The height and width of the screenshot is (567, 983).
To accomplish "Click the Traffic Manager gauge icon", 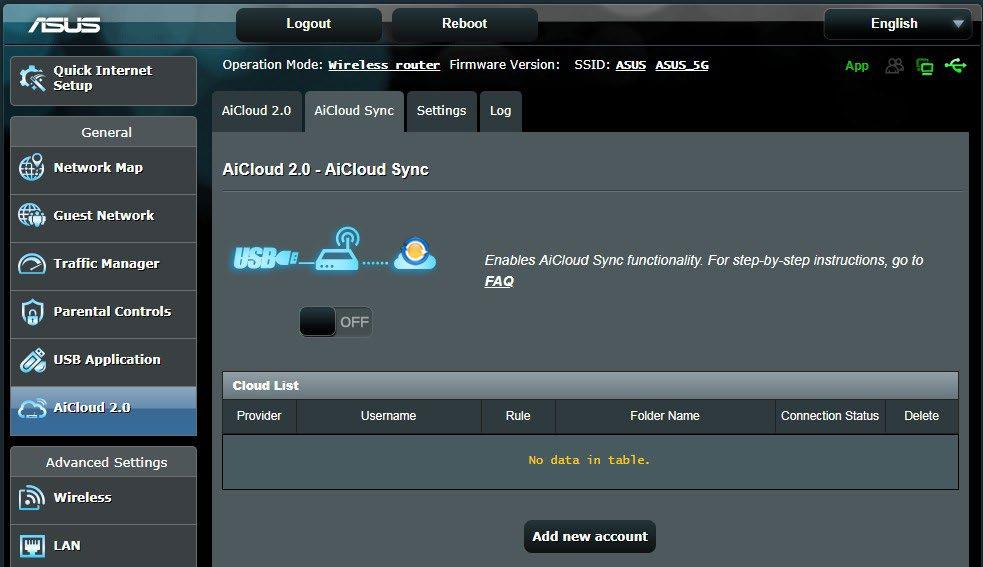I will click(x=32, y=263).
